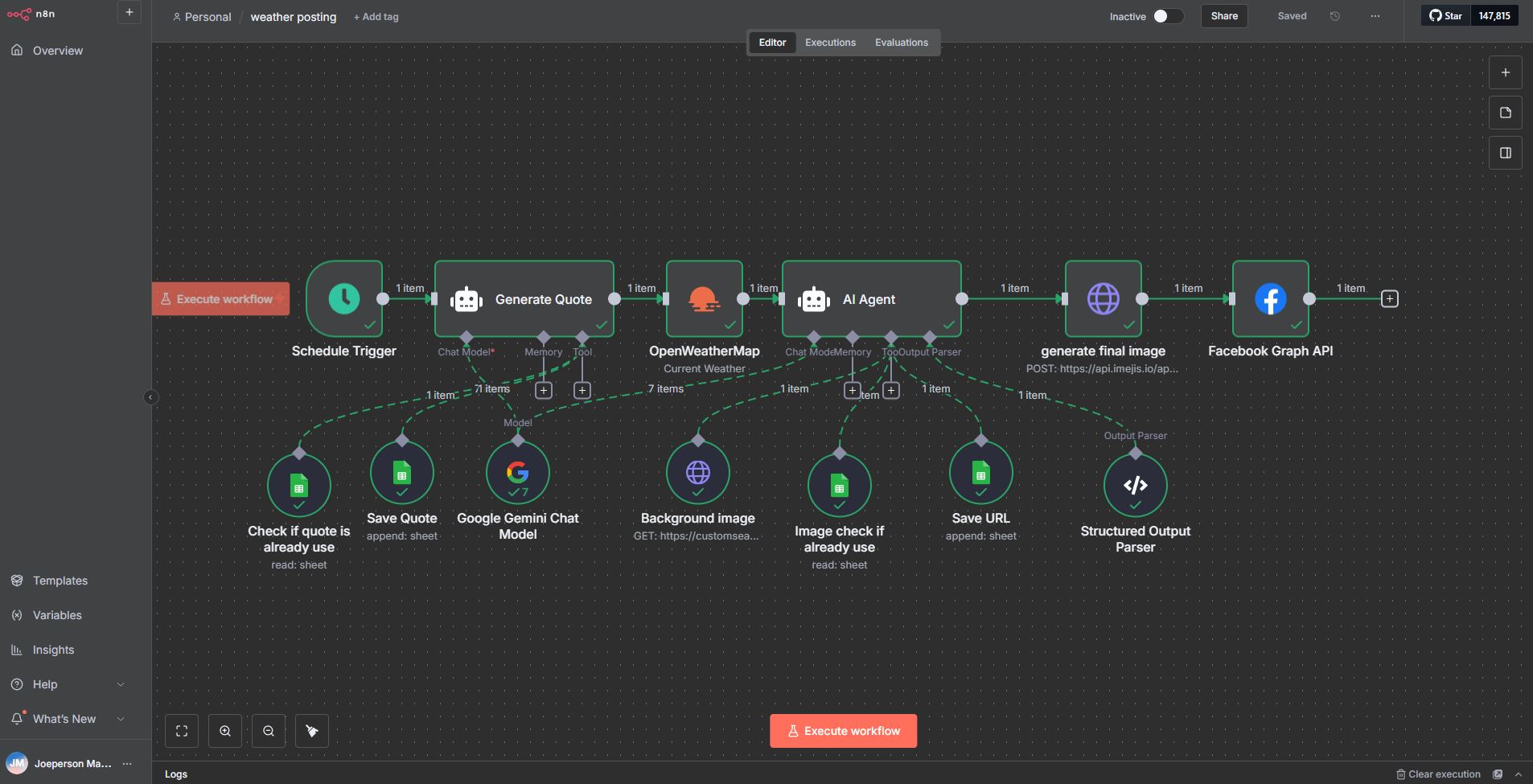Viewport: 1533px width, 784px height.
Task: Click the Logs panel header
Action: pos(176,774)
